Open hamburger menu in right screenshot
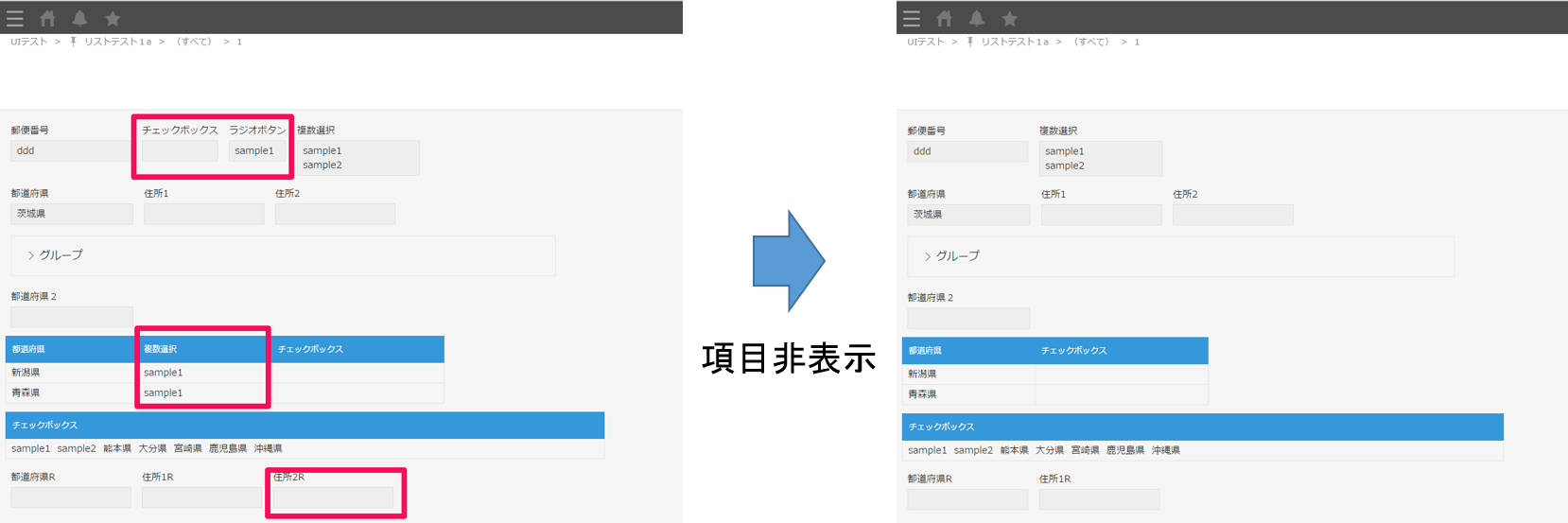This screenshot has height=523, width=1568. point(912,18)
